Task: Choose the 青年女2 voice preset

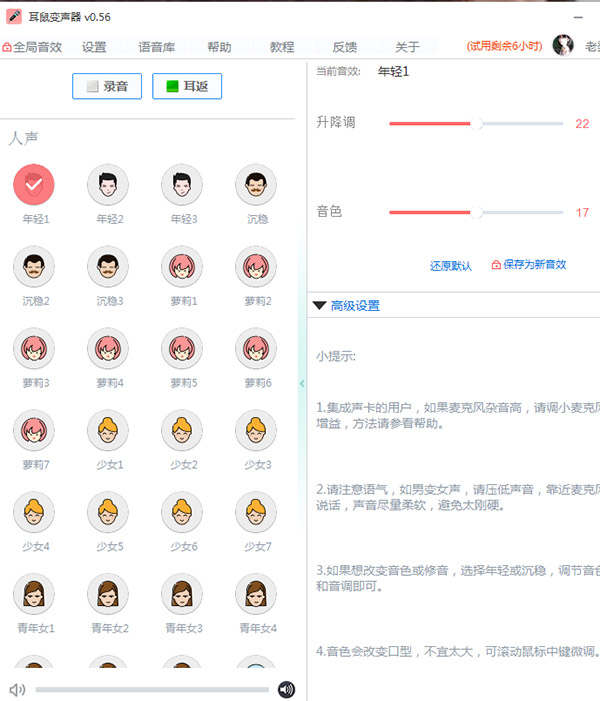Action: click(108, 594)
